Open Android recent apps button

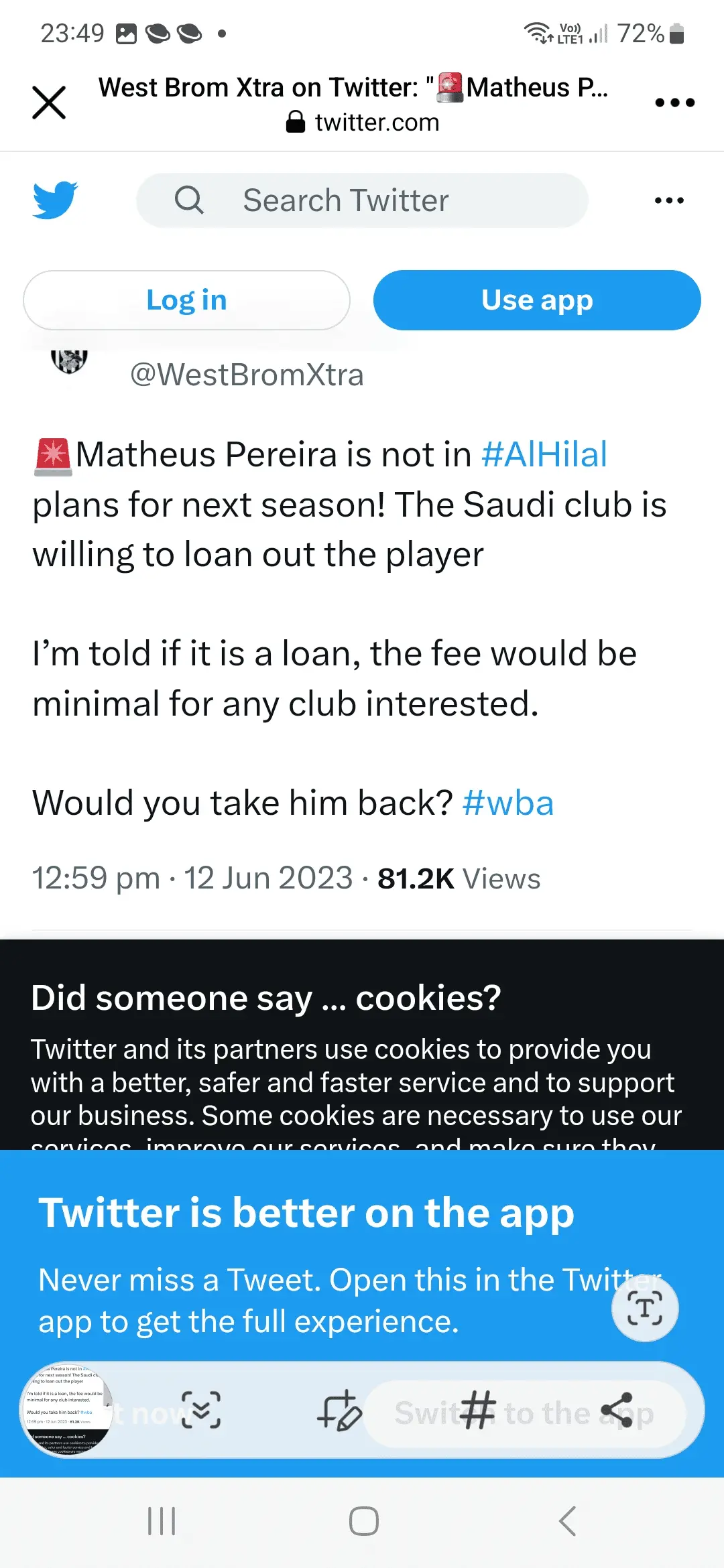[162, 1521]
